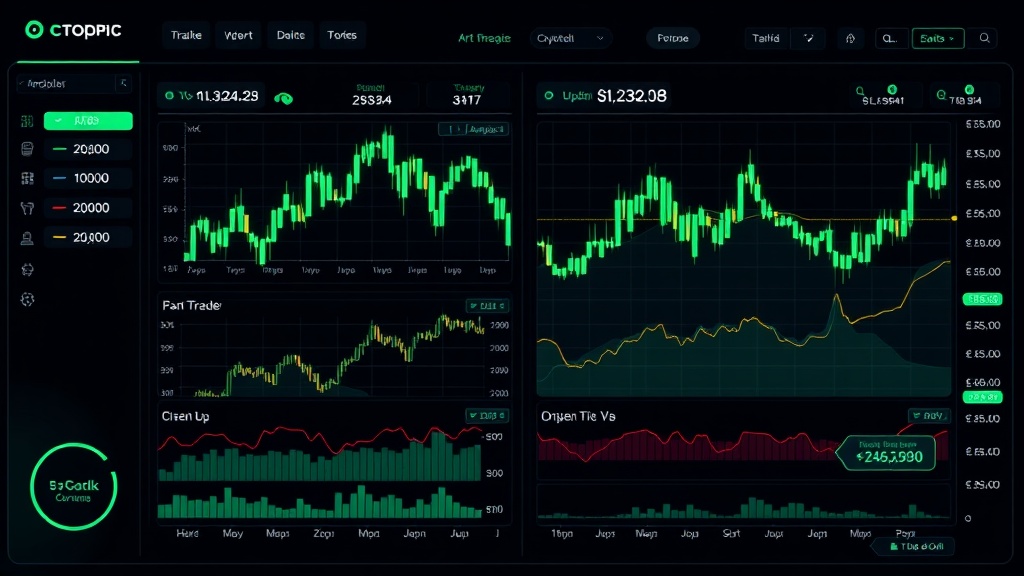Click the 10000 value in the sidebar
Screen dimensions: 1024x576
pos(91,178)
